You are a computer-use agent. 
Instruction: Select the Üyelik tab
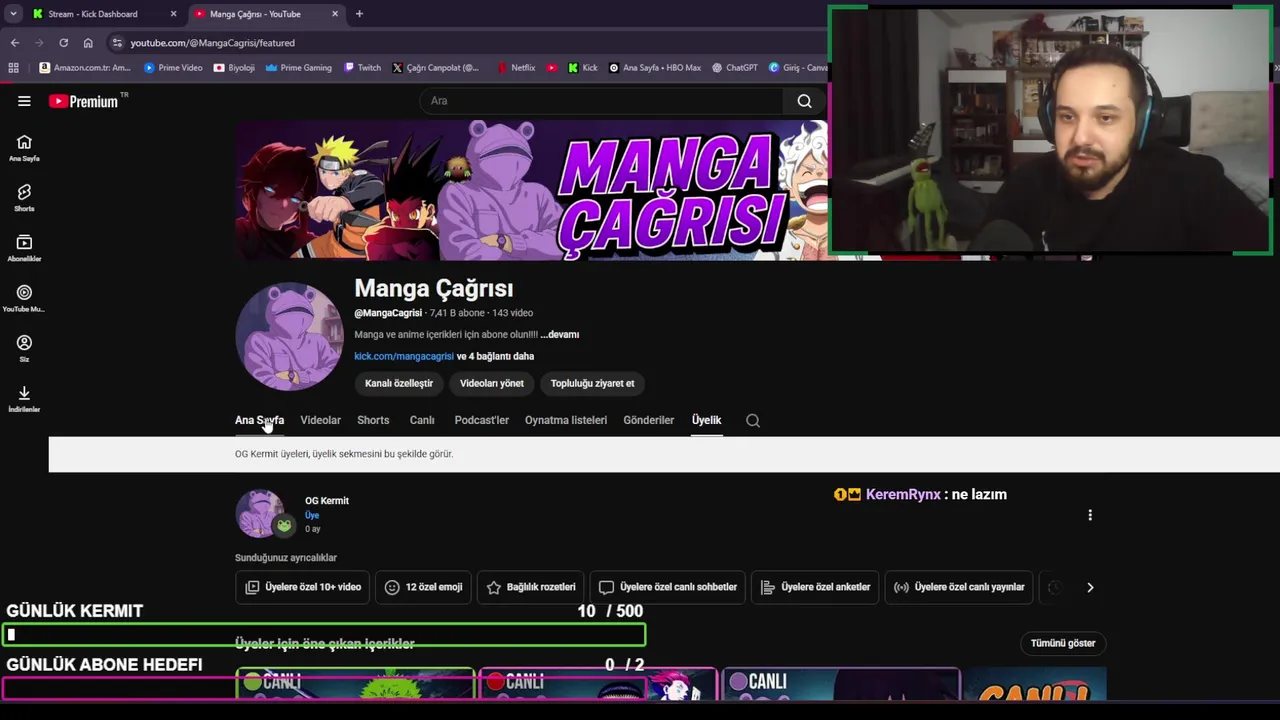tap(706, 420)
